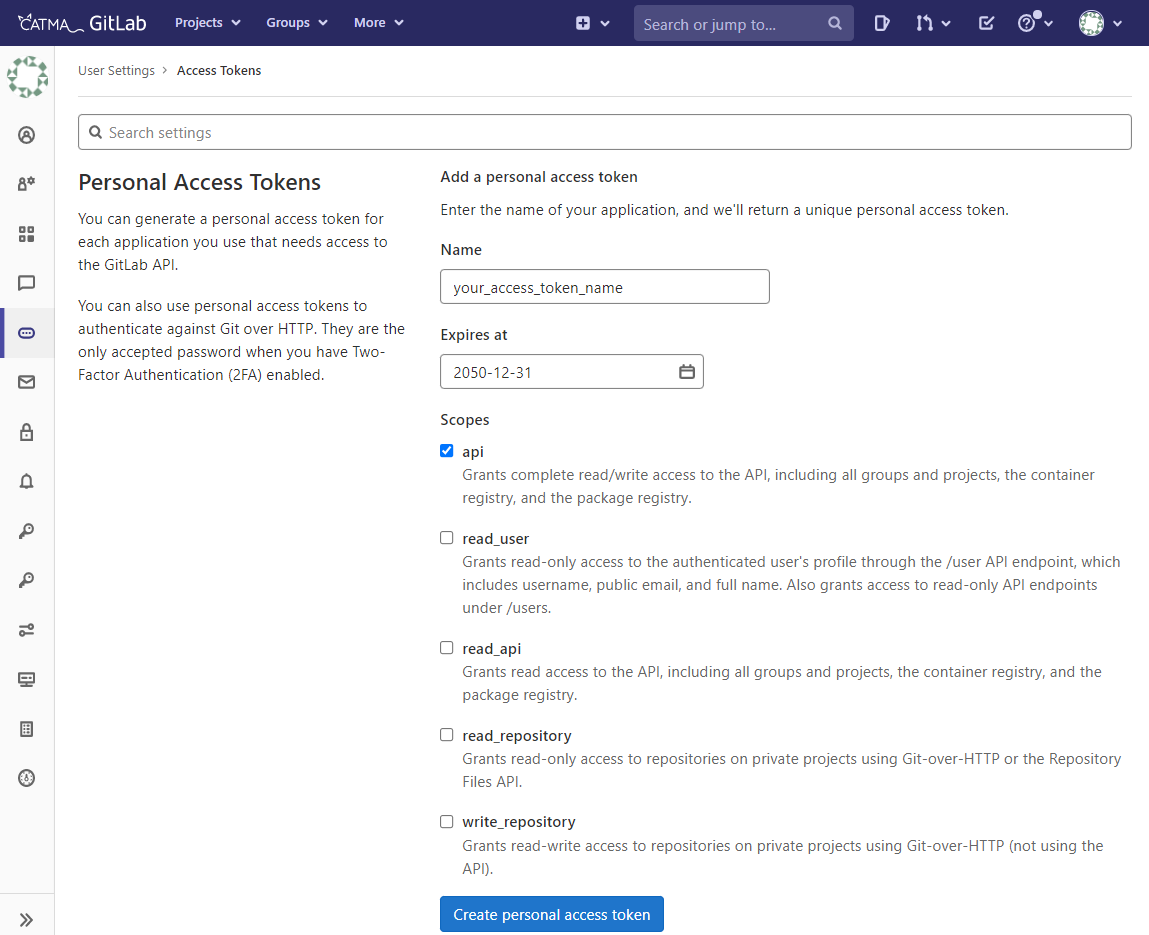Image resolution: width=1149 pixels, height=935 pixels.
Task: Open Authentication log icon in the sidebar
Action: click(x=26, y=729)
